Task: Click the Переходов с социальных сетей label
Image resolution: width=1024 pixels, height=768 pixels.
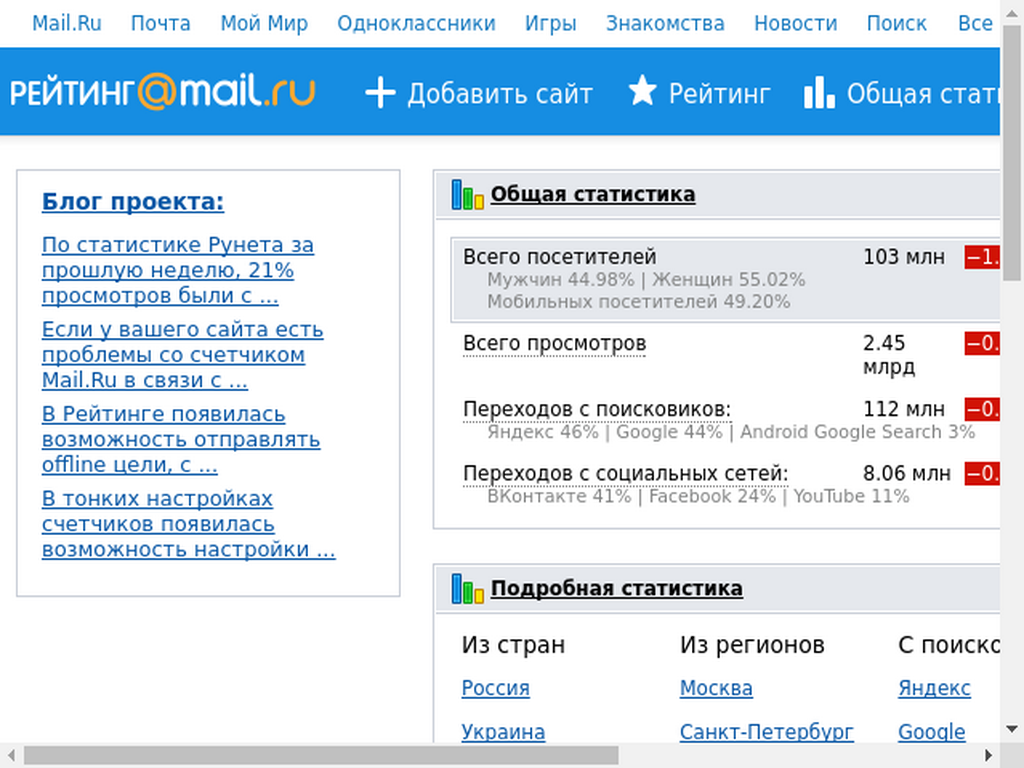Action: [x=625, y=473]
